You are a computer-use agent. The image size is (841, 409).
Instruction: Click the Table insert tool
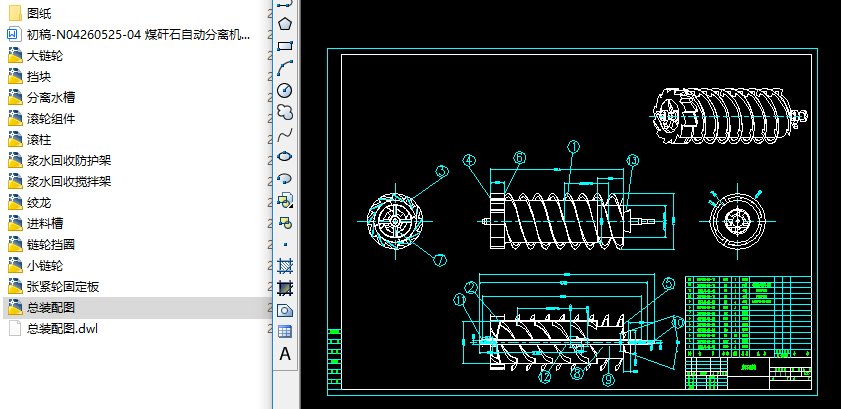pos(285,332)
